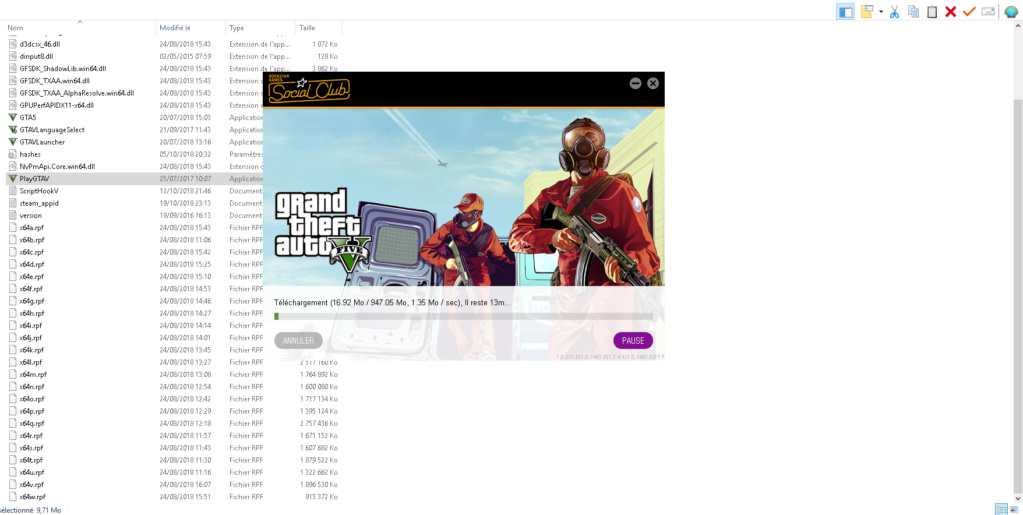The width and height of the screenshot is (1023, 515).
Task: Select the x64m.rpf file name
Action: point(33,375)
